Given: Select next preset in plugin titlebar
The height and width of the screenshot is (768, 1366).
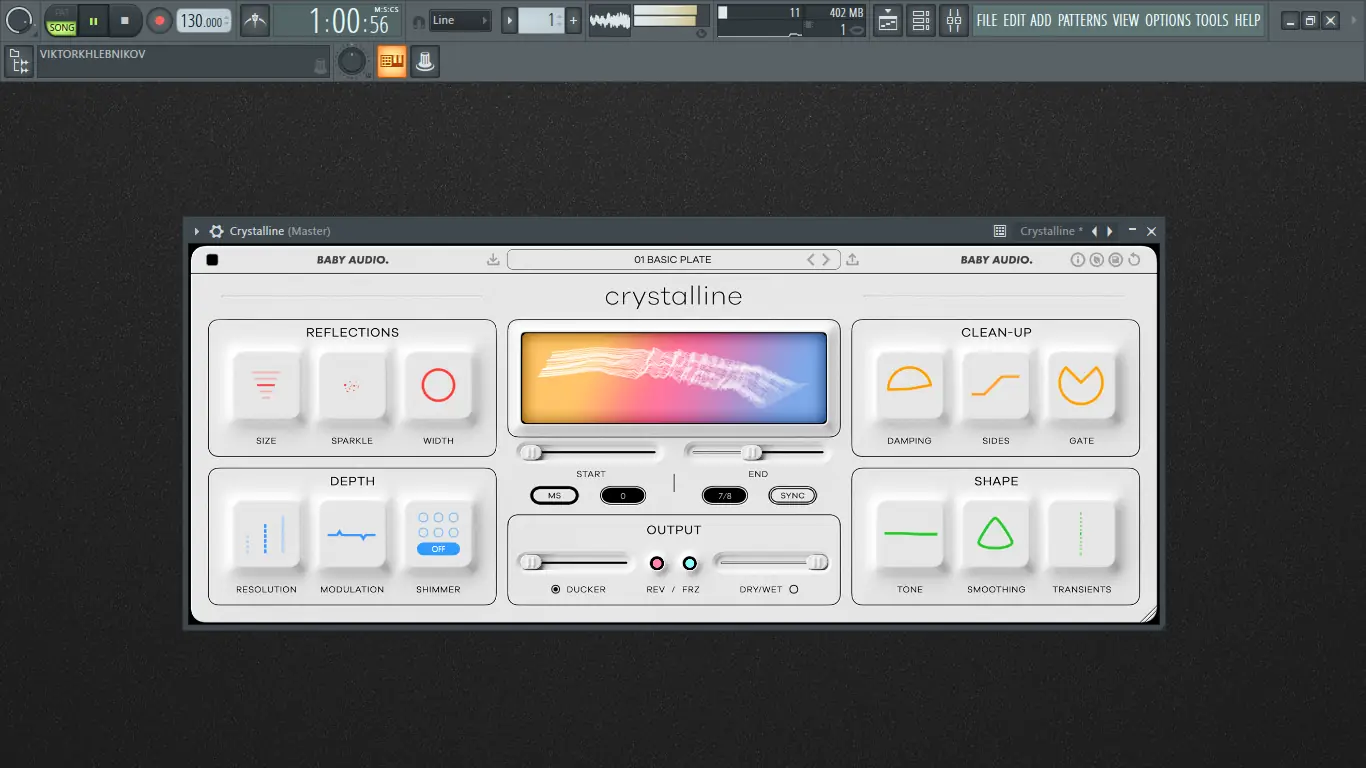Looking at the screenshot, I should tap(1110, 231).
